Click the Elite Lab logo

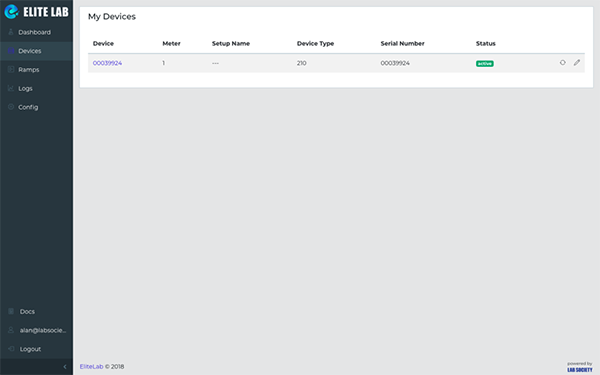click(x=36, y=12)
